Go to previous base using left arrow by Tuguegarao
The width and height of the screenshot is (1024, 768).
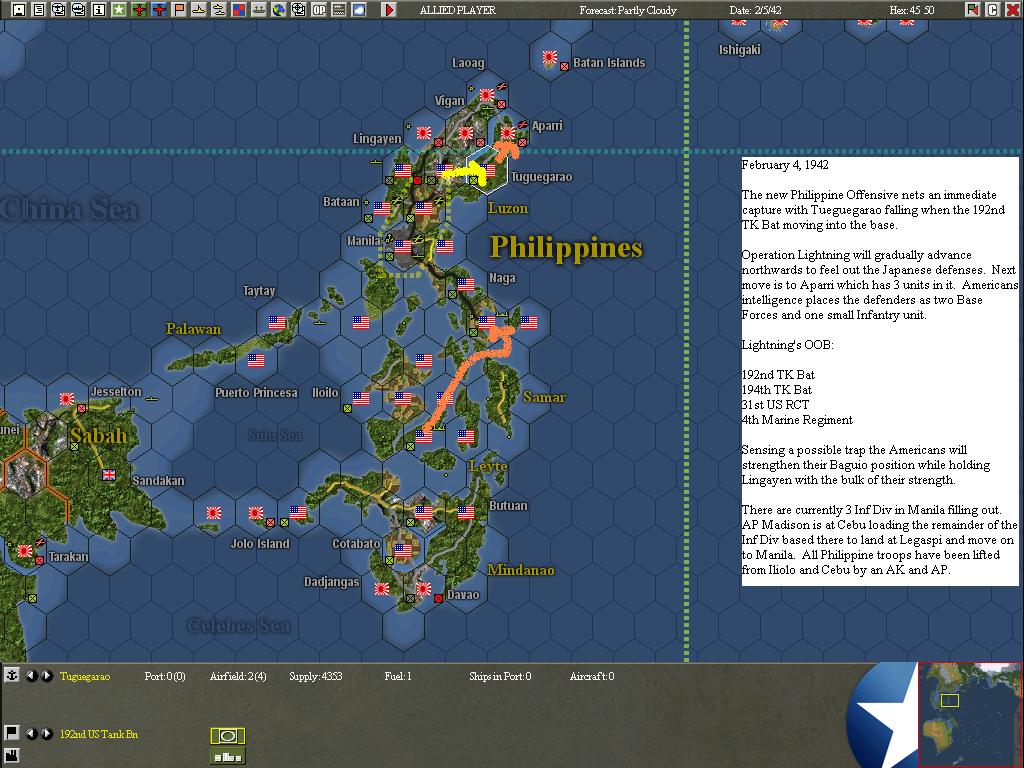31,676
